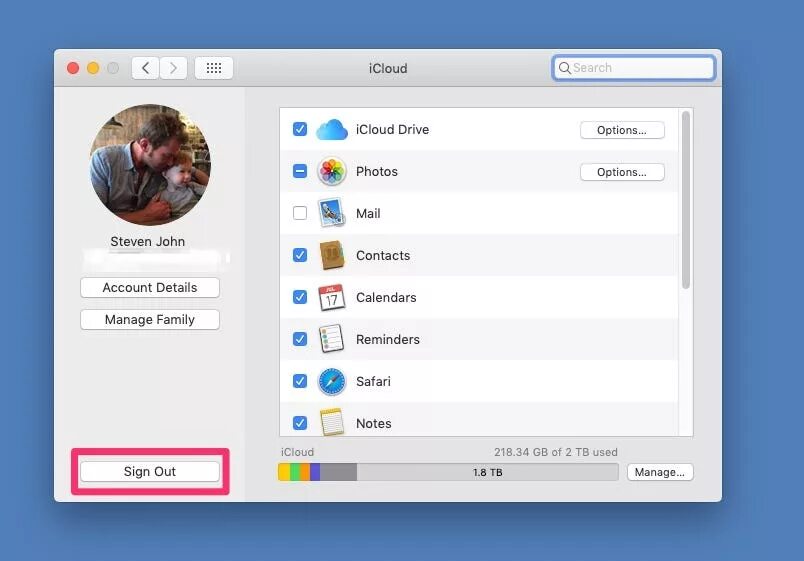Open Options for Photos
Viewport: 804px width, 561px height.
click(622, 172)
